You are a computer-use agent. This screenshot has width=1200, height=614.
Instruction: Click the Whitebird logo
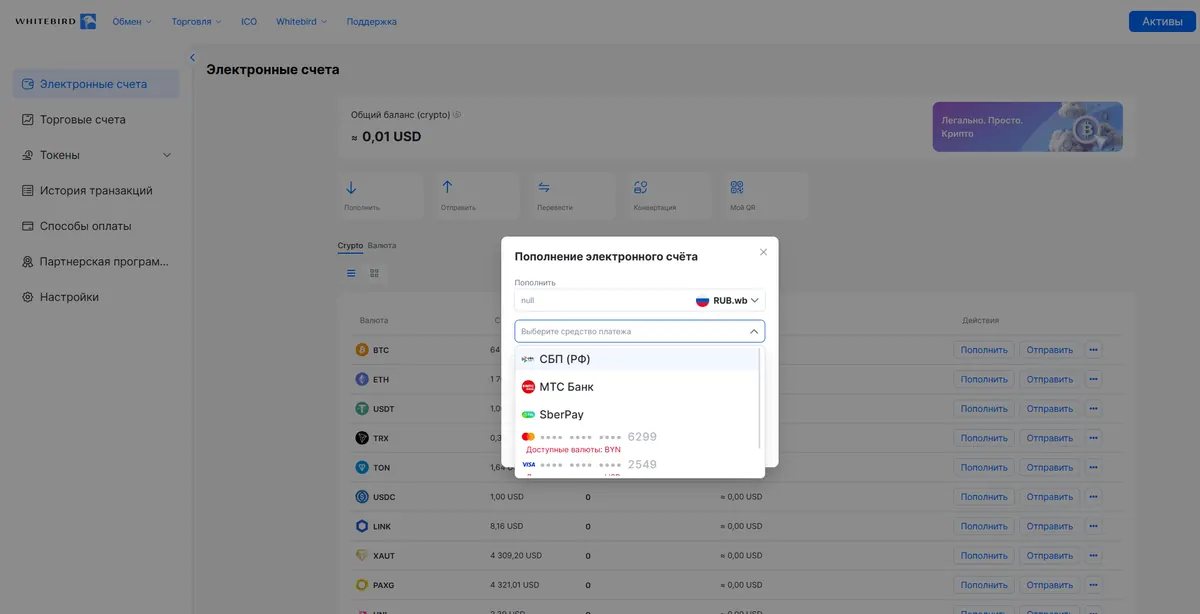(x=56, y=21)
